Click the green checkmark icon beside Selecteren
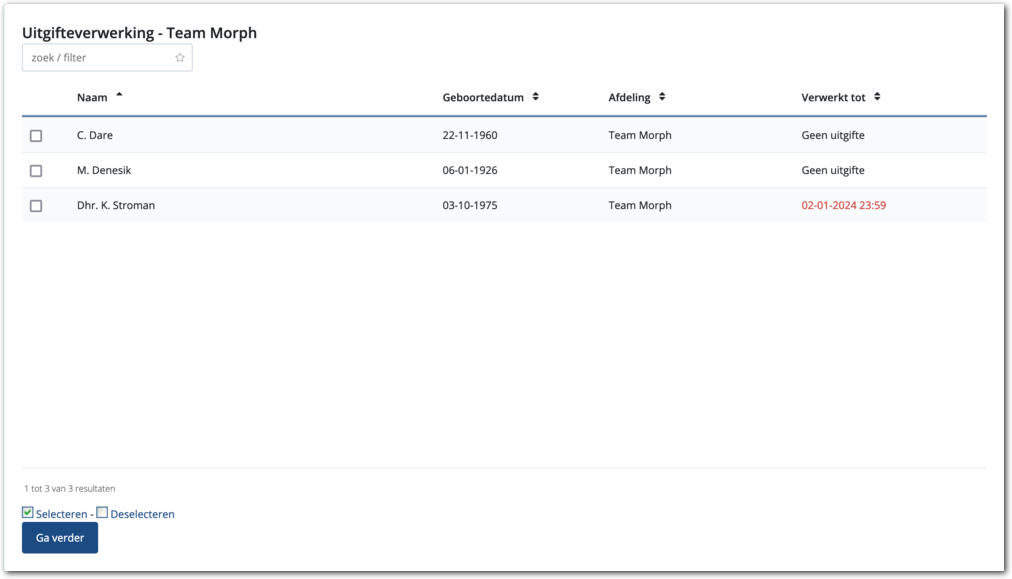 (28, 513)
